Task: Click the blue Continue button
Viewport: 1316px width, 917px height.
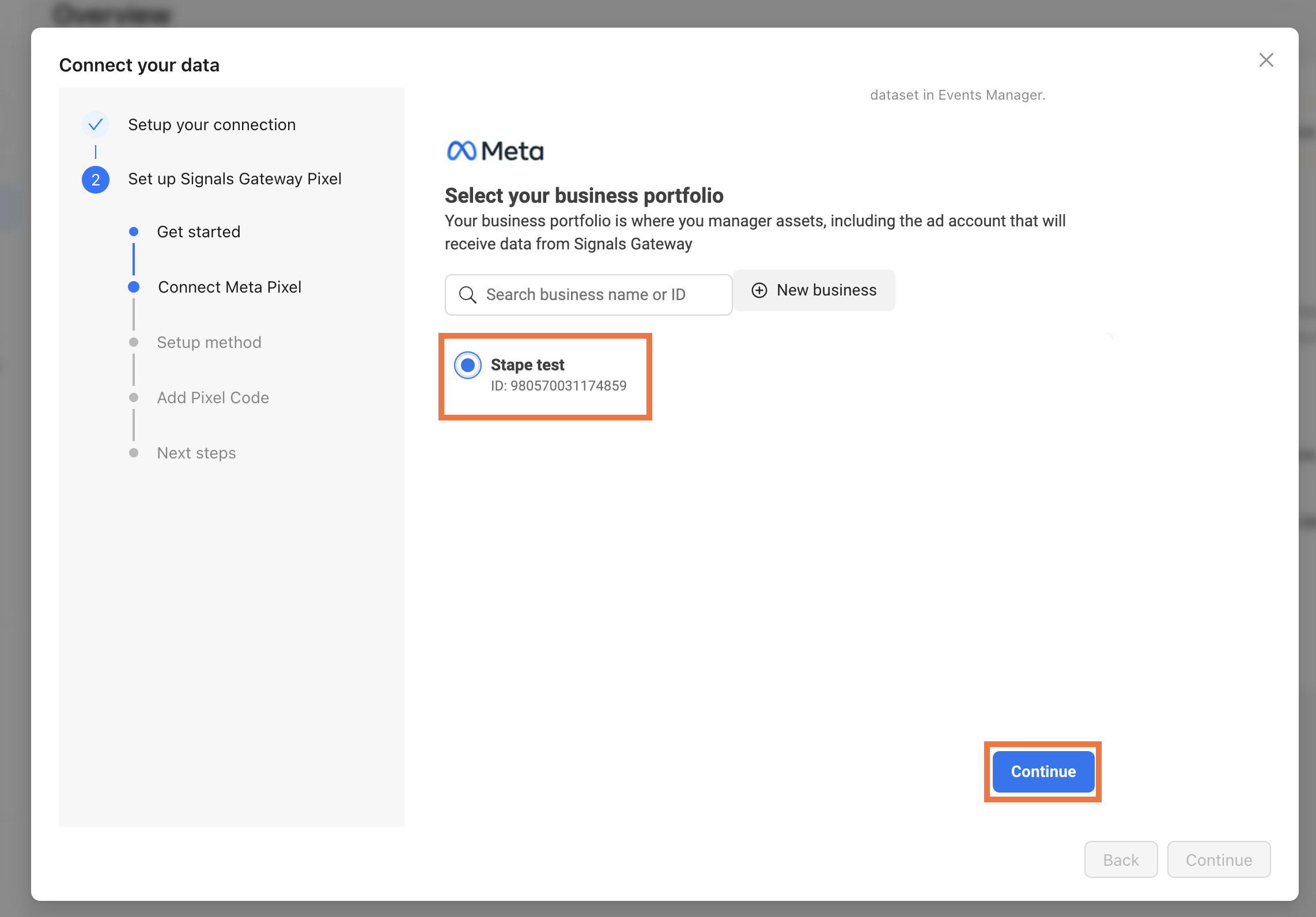Action: (1043, 772)
